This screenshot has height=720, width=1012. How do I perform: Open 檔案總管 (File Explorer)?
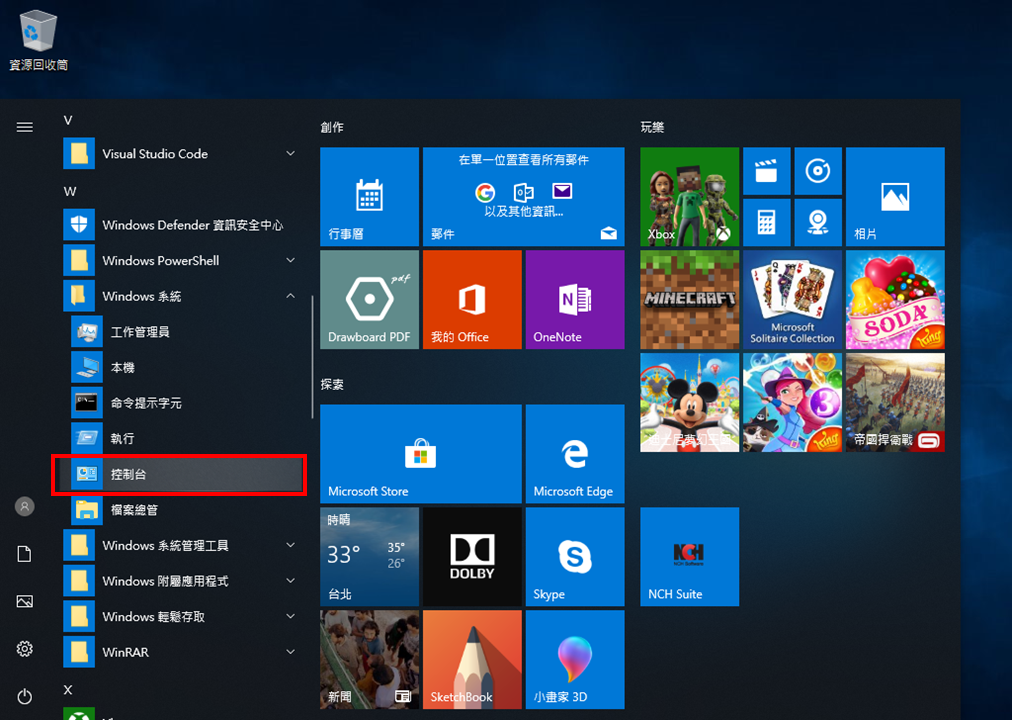[181, 510]
